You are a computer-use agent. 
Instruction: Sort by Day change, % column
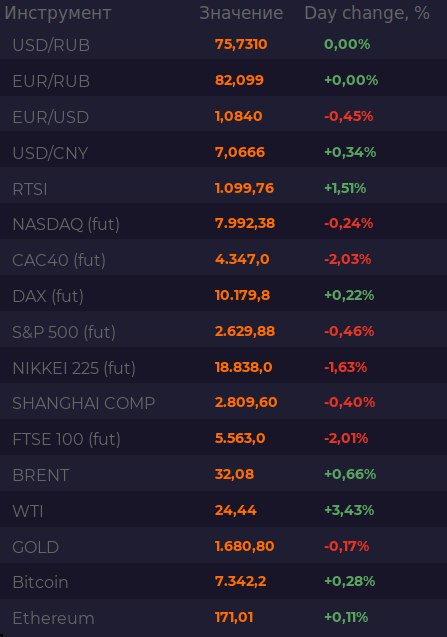tap(367, 13)
